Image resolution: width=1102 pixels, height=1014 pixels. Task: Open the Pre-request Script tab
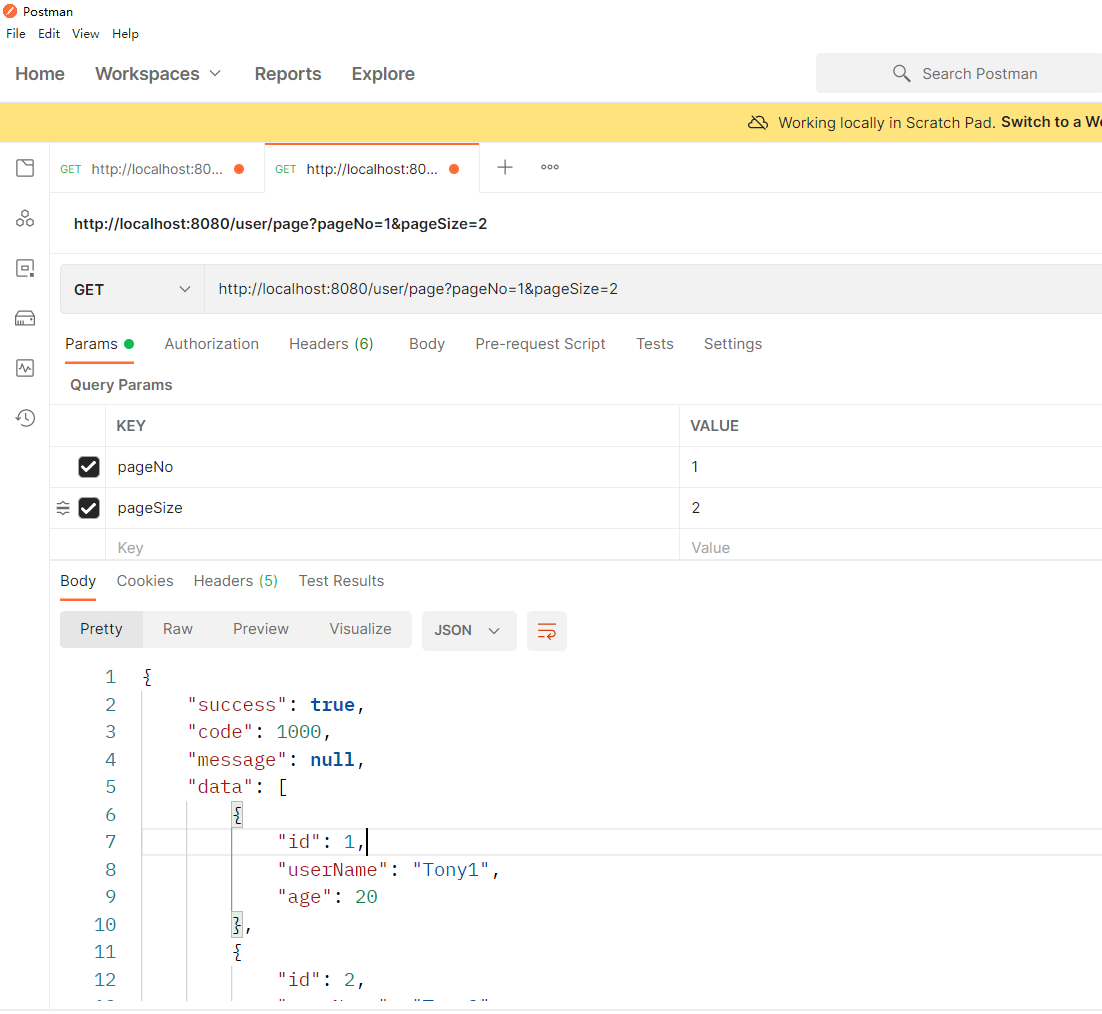tap(540, 344)
